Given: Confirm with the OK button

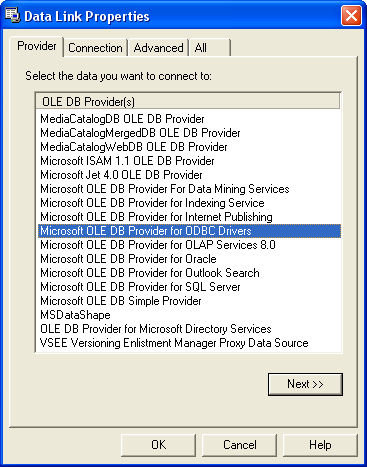Looking at the screenshot, I should coord(158,445).
